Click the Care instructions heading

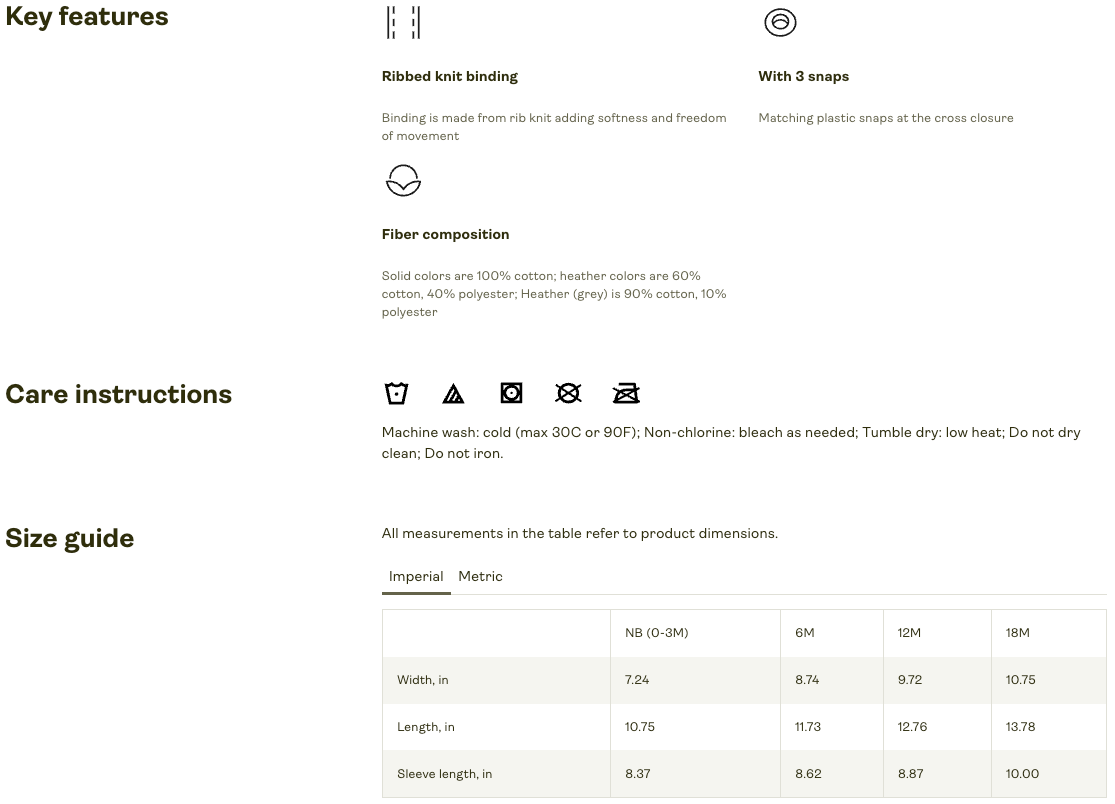coord(118,395)
